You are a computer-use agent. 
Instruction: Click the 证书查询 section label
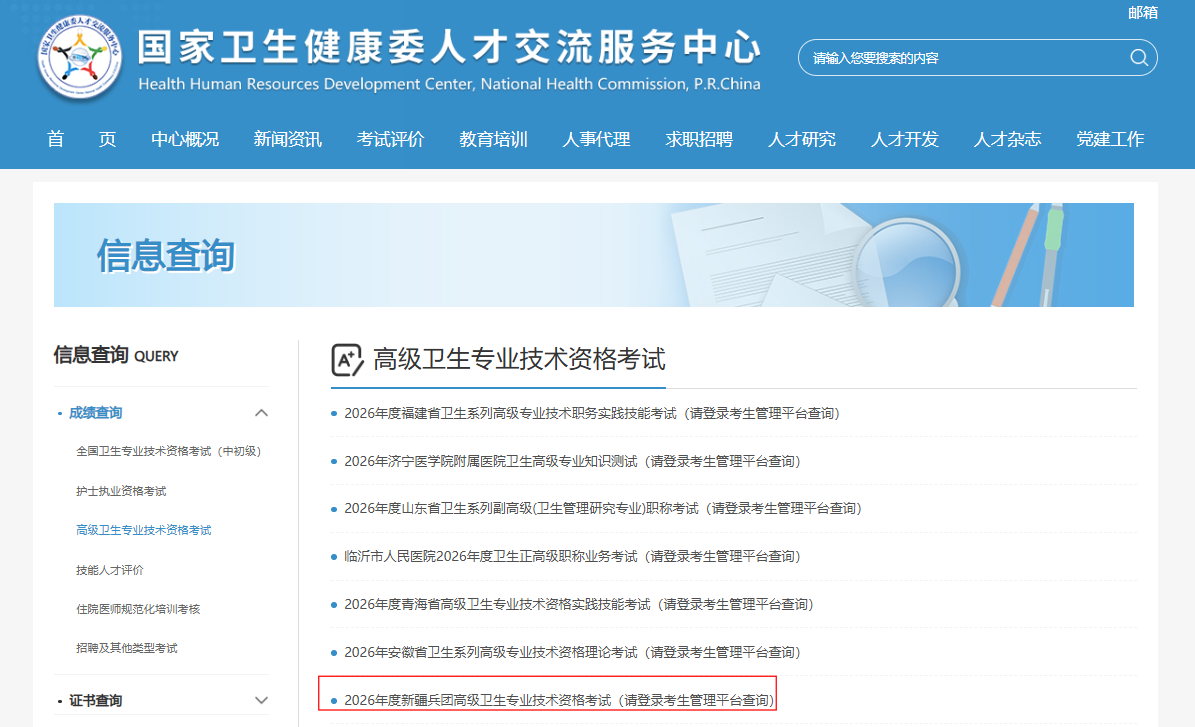tap(95, 700)
